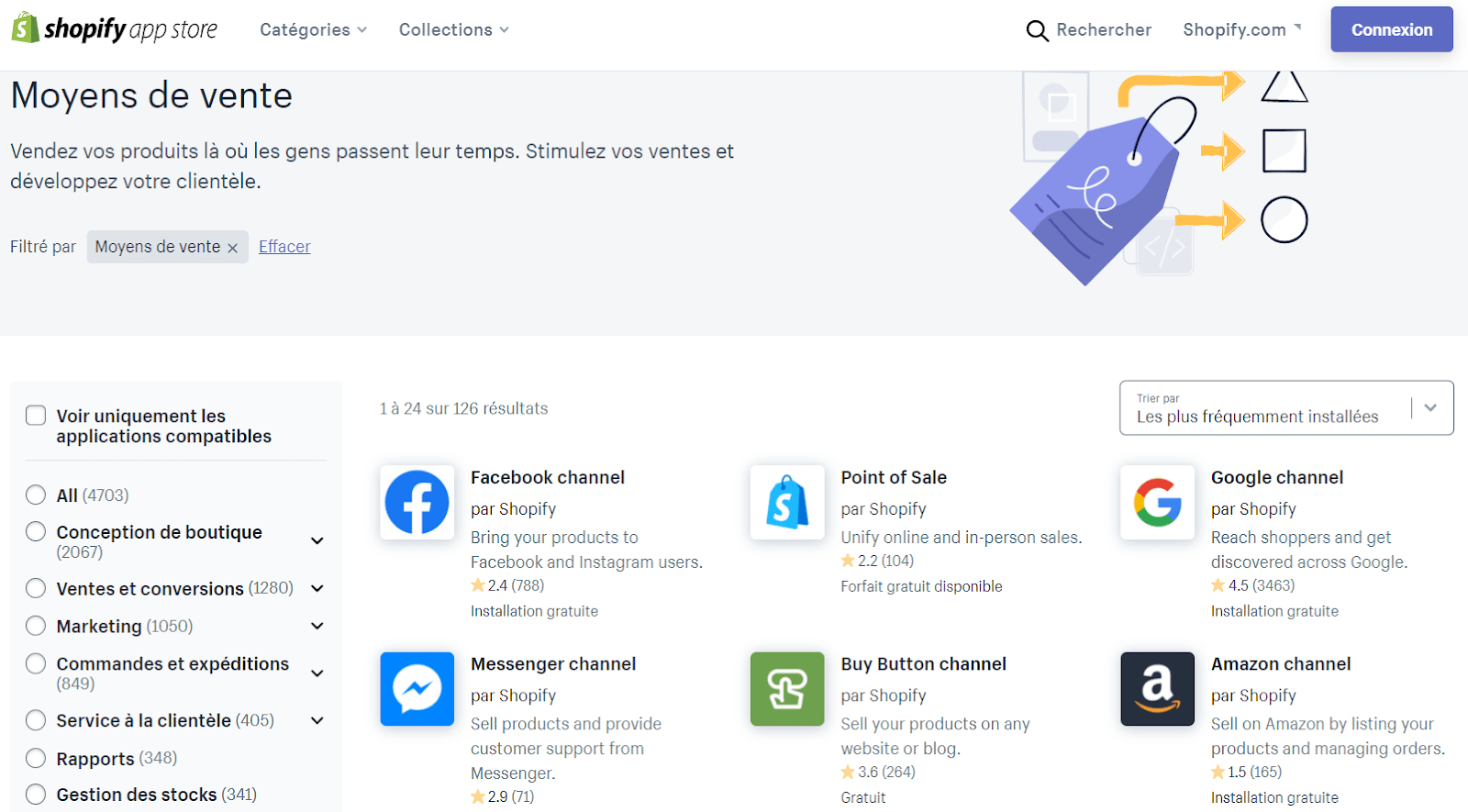Click the Buy Button channel app icon

(x=787, y=689)
